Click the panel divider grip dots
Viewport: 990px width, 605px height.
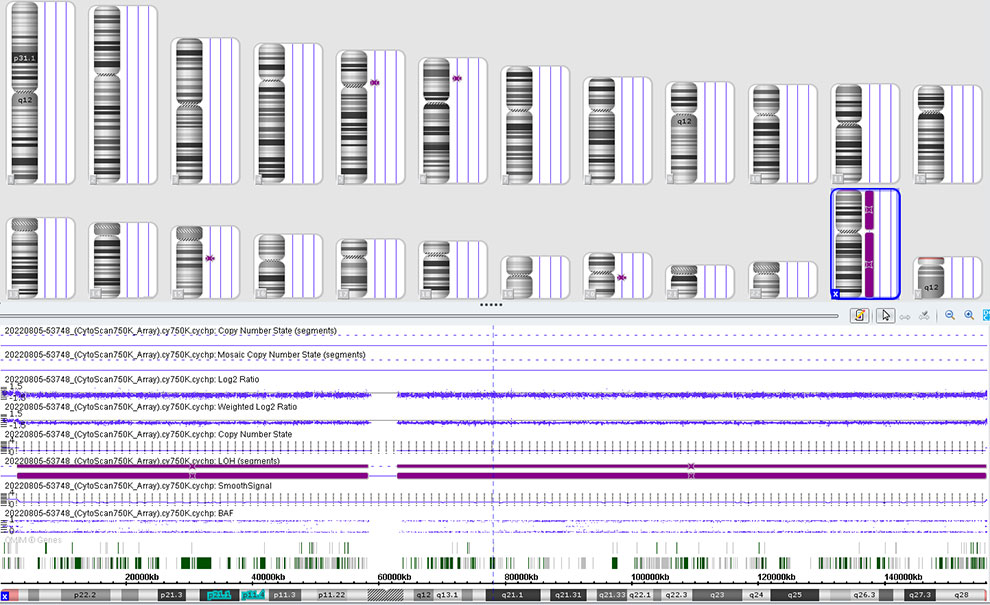coord(491,304)
